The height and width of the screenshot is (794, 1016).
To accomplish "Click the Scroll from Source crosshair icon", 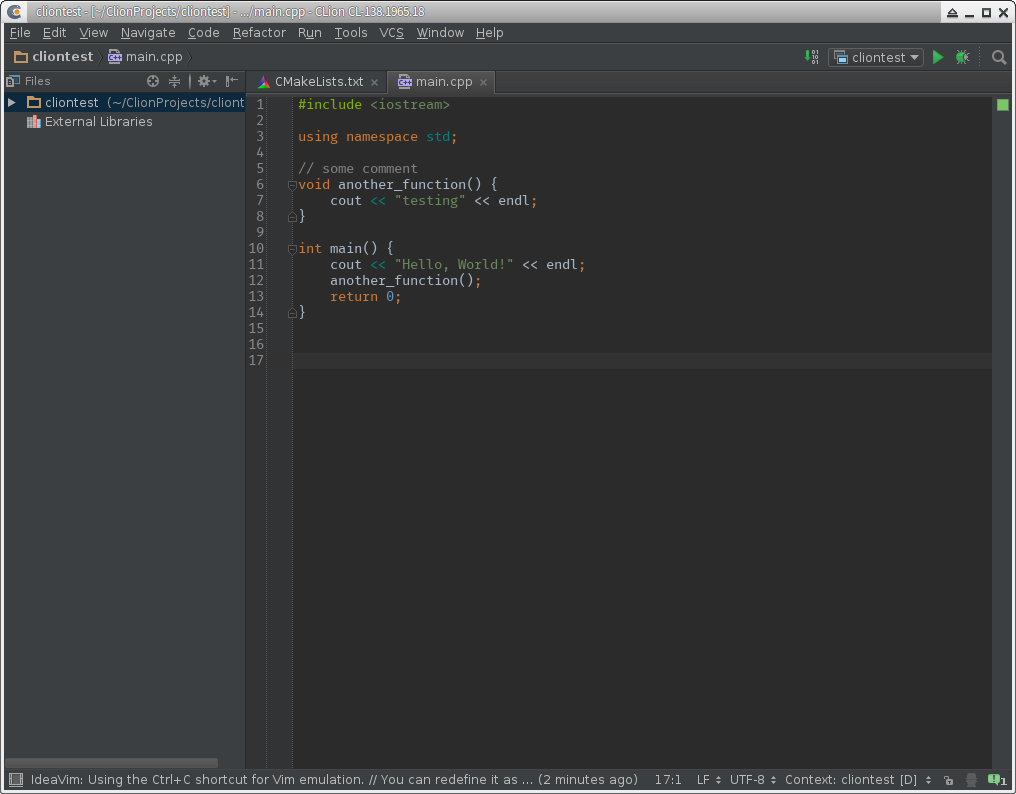I will click(x=153, y=81).
